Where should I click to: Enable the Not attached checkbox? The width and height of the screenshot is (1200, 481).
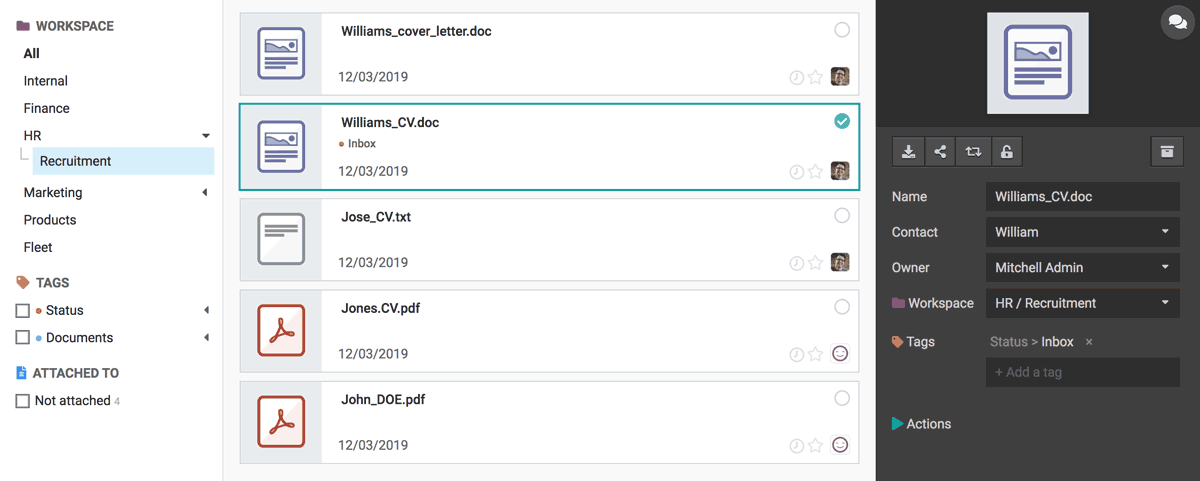(23, 401)
